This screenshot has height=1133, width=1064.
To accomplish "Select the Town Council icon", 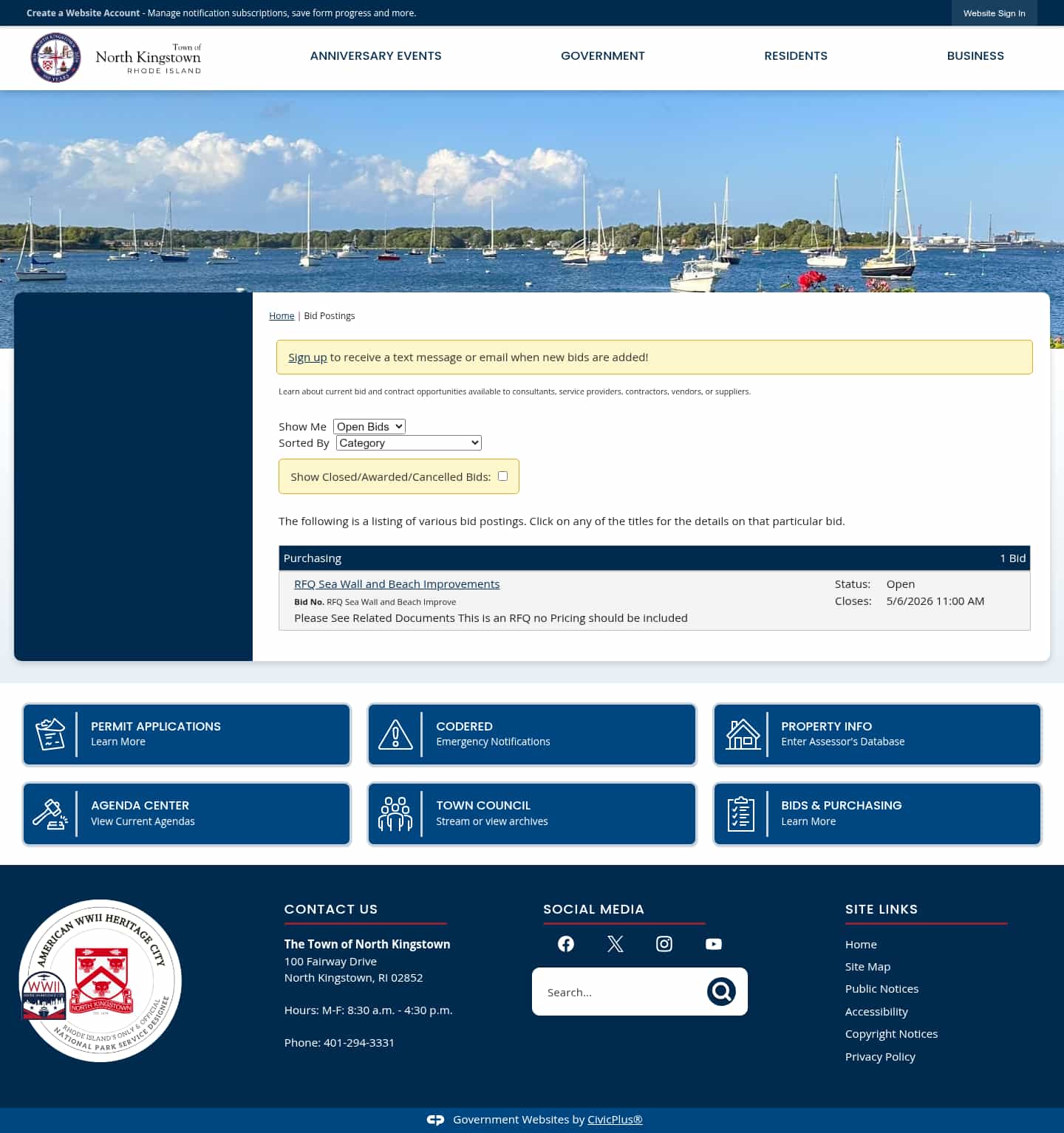I will (396, 813).
